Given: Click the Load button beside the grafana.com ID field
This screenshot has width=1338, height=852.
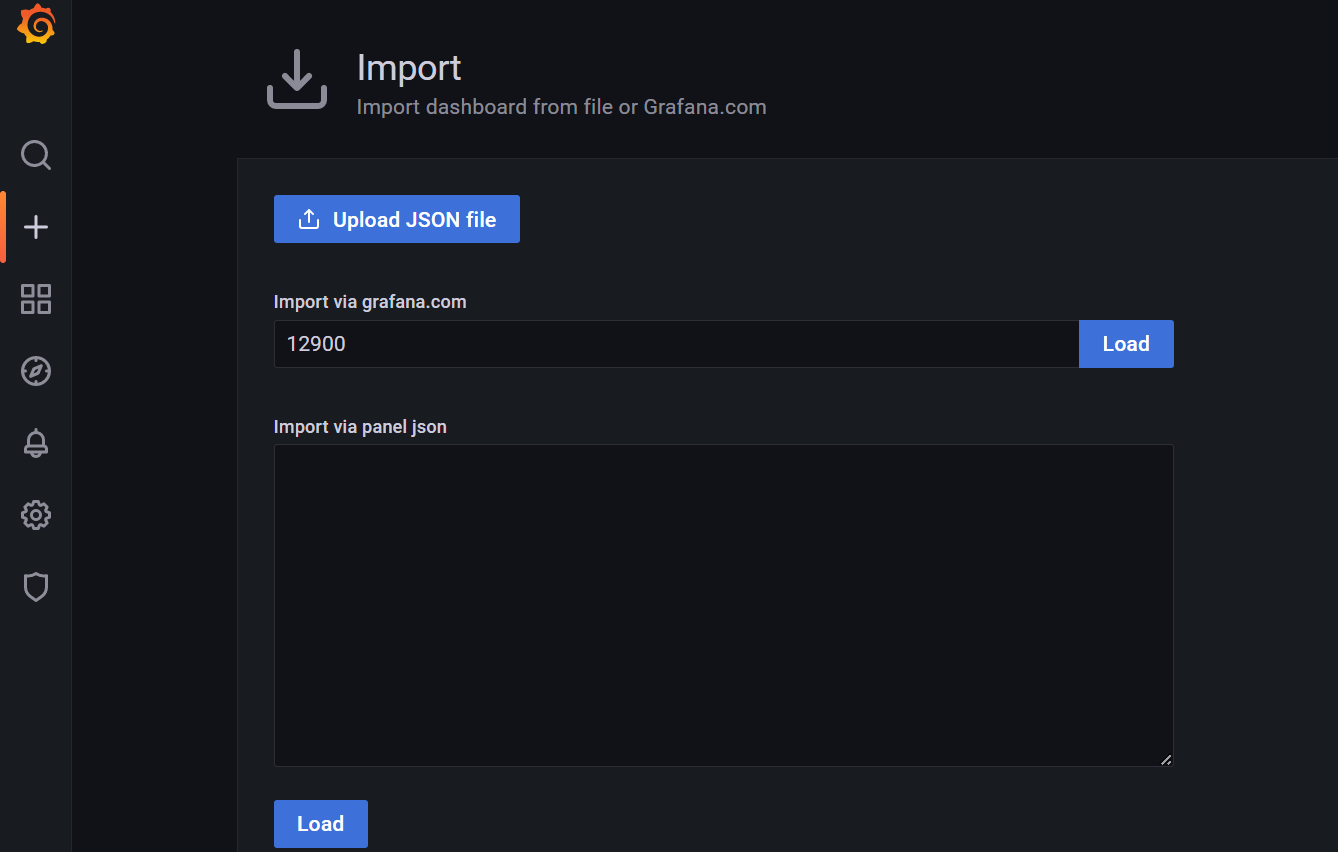Looking at the screenshot, I should tap(1126, 344).
